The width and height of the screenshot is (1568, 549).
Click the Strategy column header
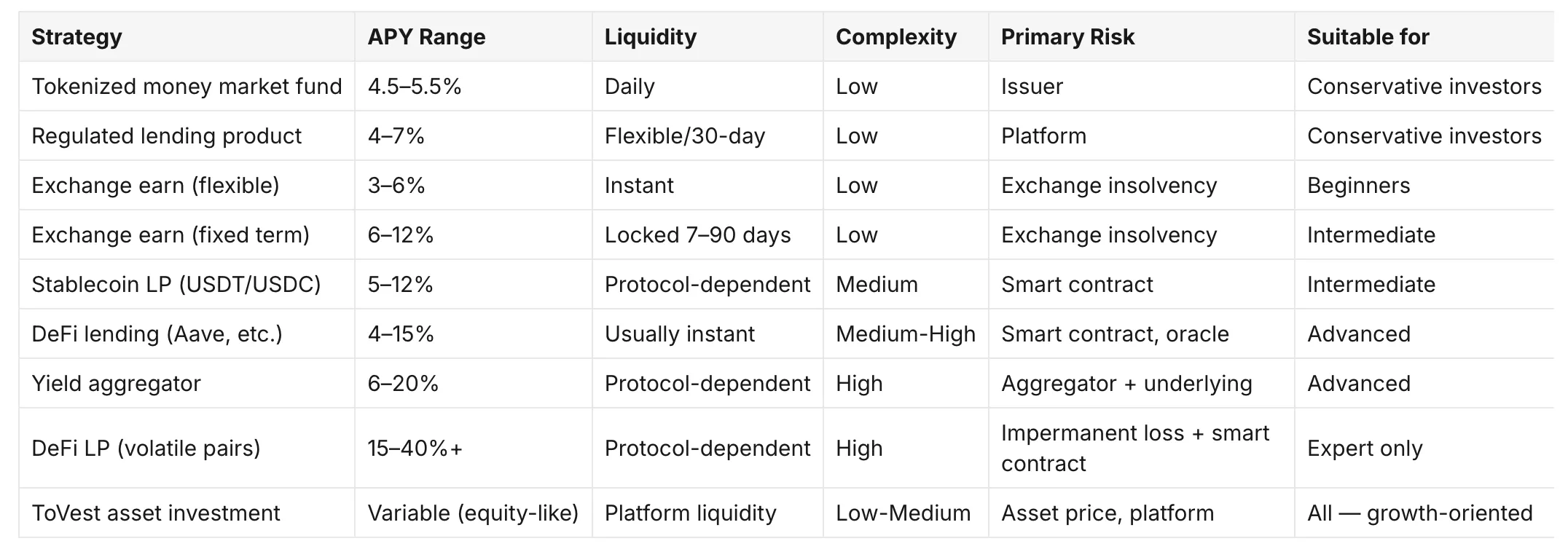pos(187,36)
